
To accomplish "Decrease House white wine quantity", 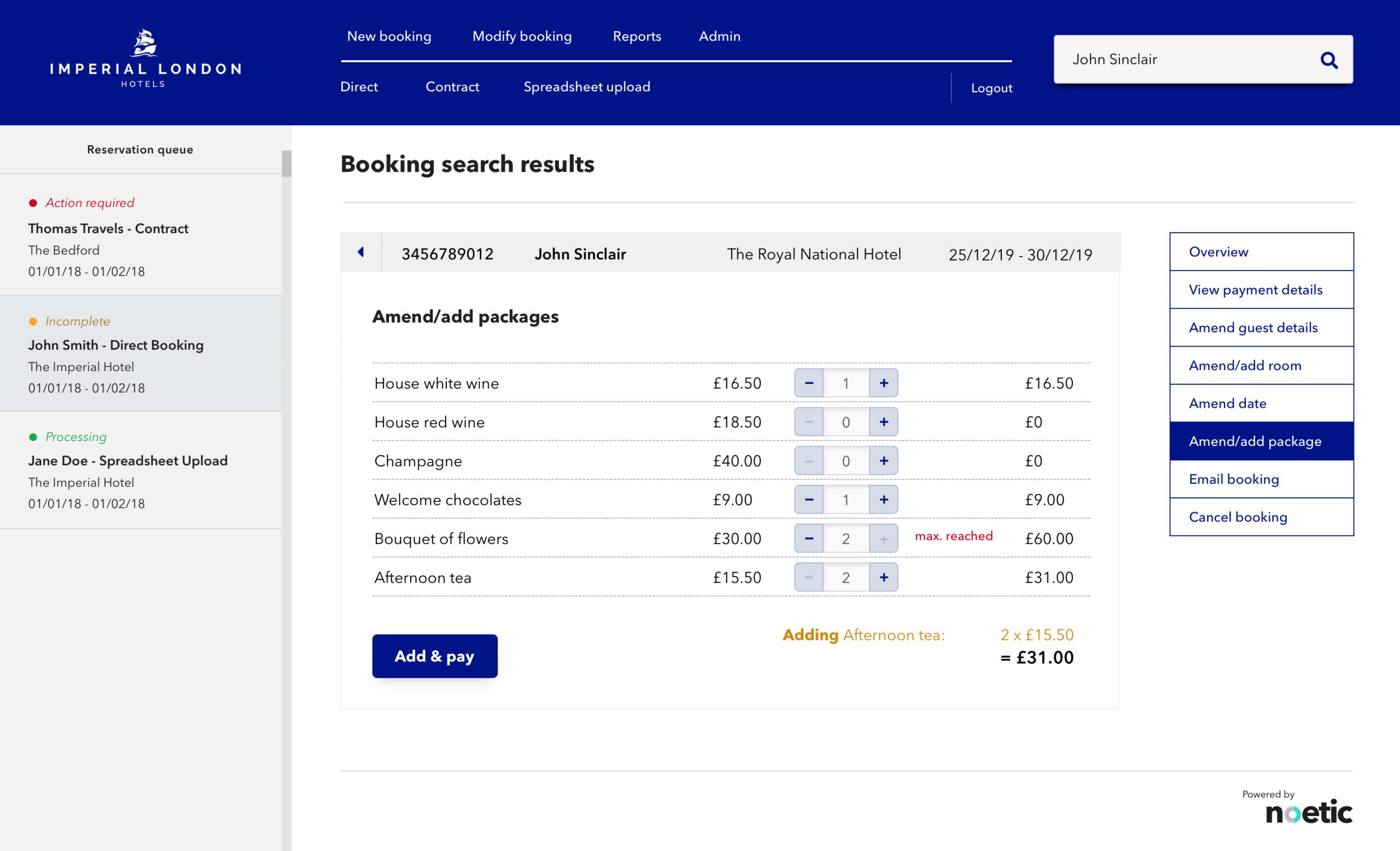I will point(808,383).
